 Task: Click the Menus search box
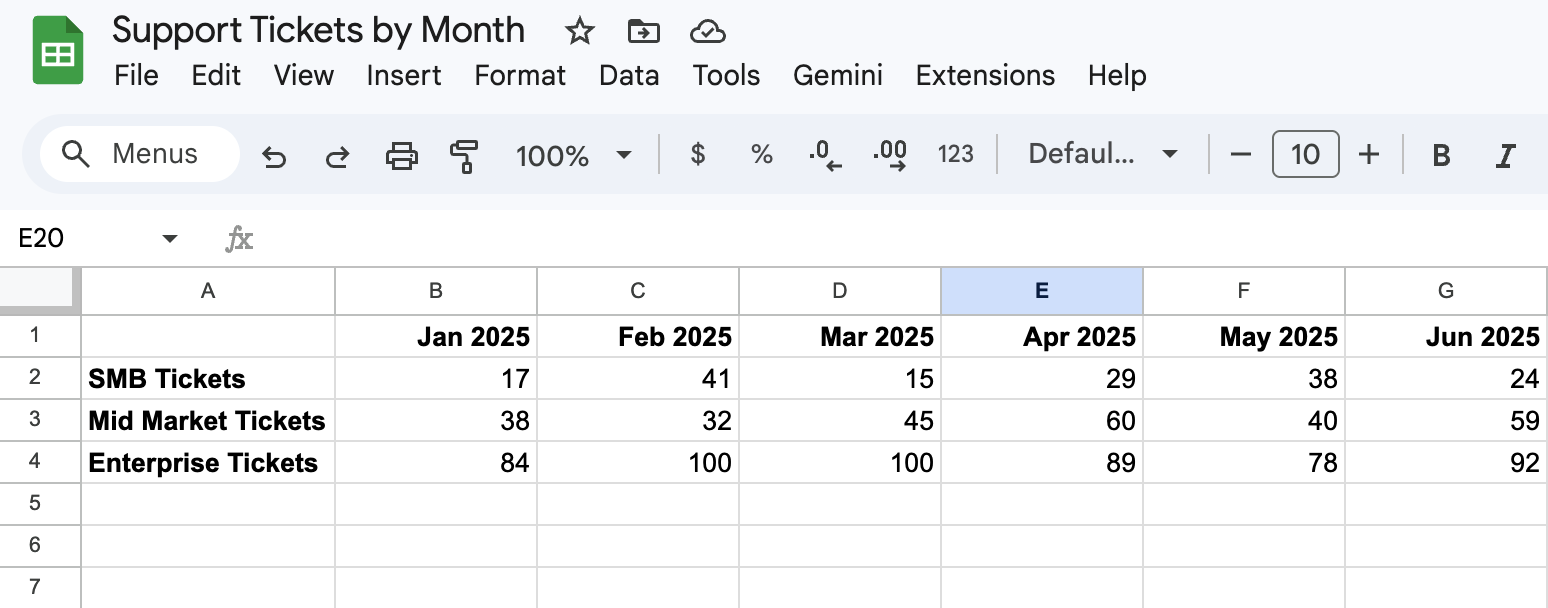pos(140,154)
